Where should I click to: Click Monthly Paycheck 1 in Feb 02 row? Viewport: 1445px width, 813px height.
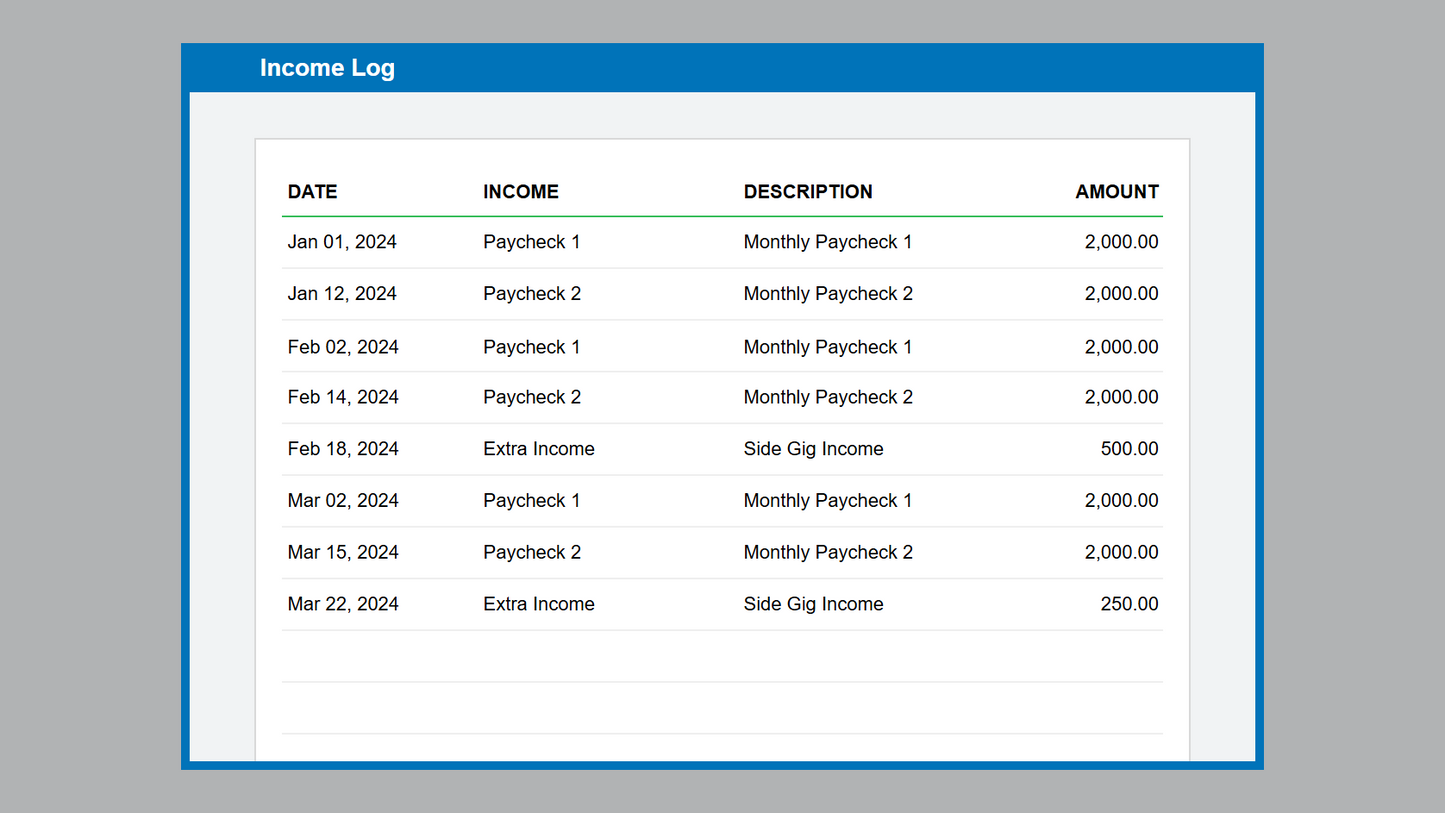point(828,347)
